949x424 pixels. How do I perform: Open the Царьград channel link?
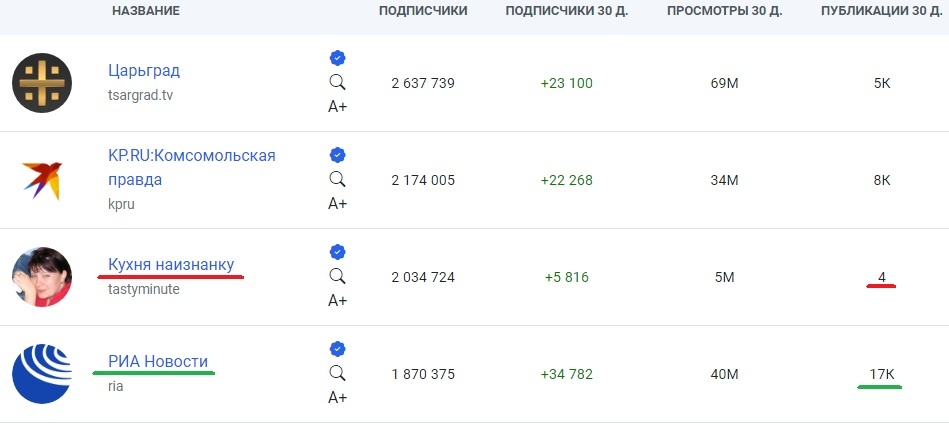[144, 71]
